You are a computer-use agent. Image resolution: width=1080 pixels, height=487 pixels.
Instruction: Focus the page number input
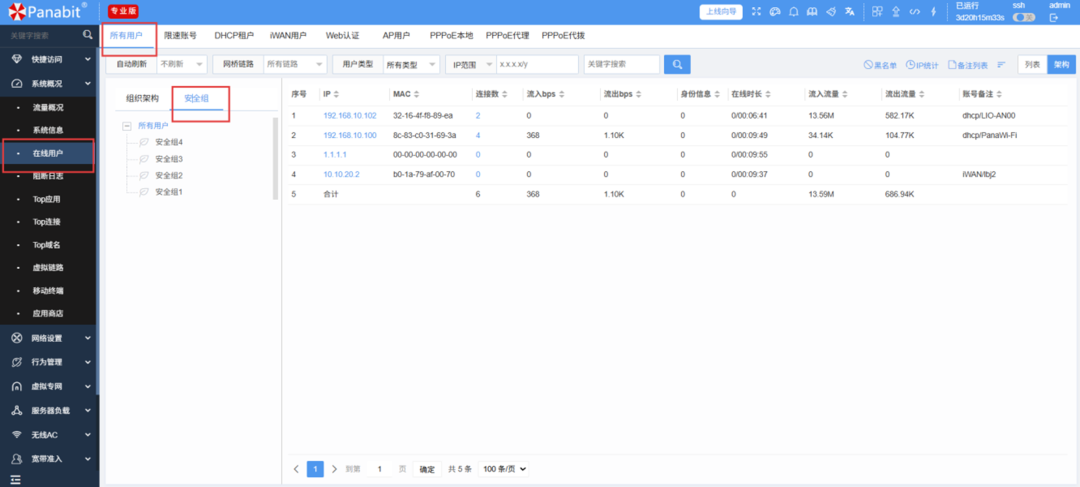[x=379, y=469]
